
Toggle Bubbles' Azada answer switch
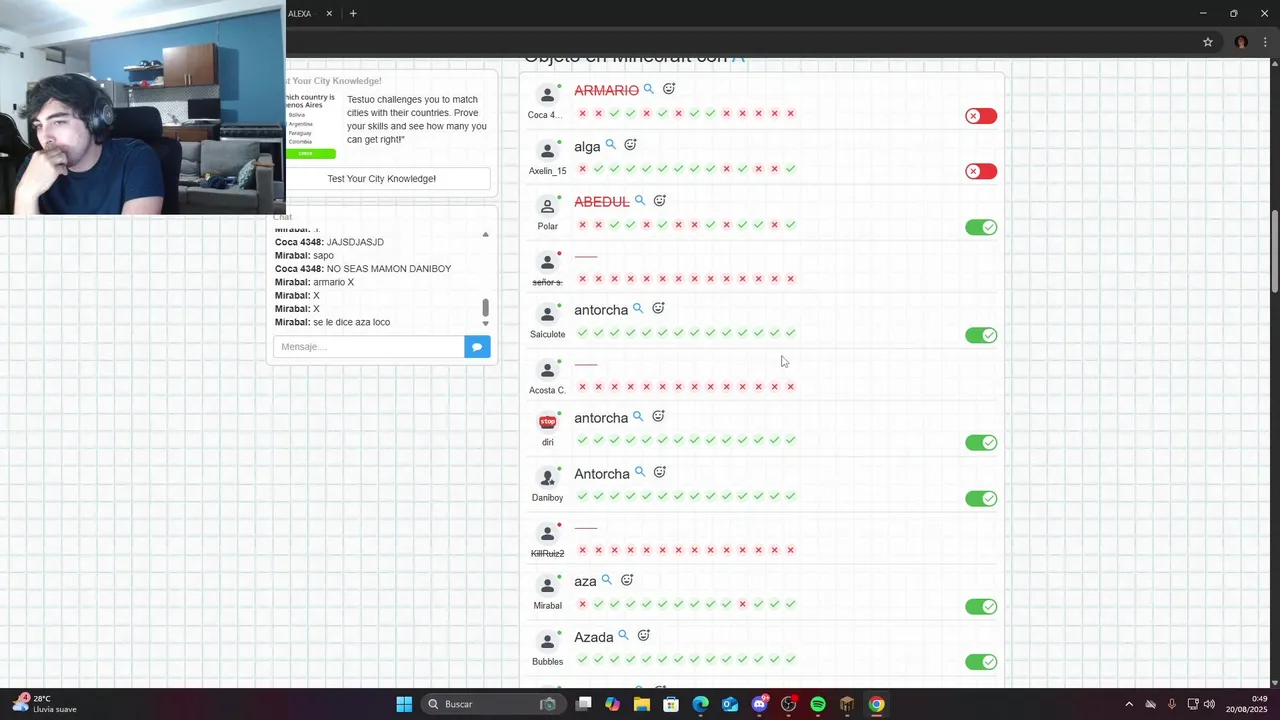click(x=981, y=662)
